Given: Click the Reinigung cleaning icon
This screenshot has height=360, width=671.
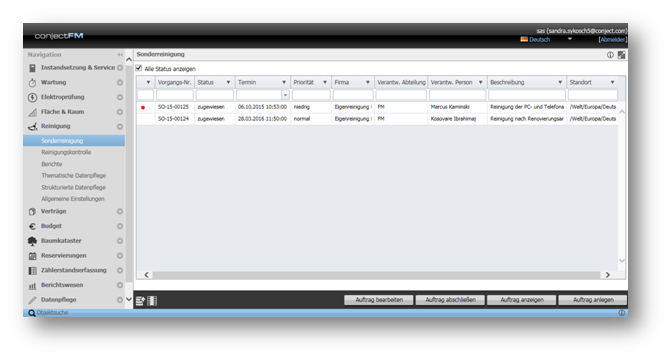Looking at the screenshot, I should [32, 127].
